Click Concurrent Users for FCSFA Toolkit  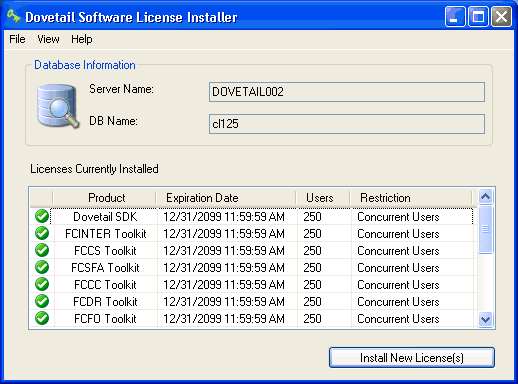pos(398,268)
